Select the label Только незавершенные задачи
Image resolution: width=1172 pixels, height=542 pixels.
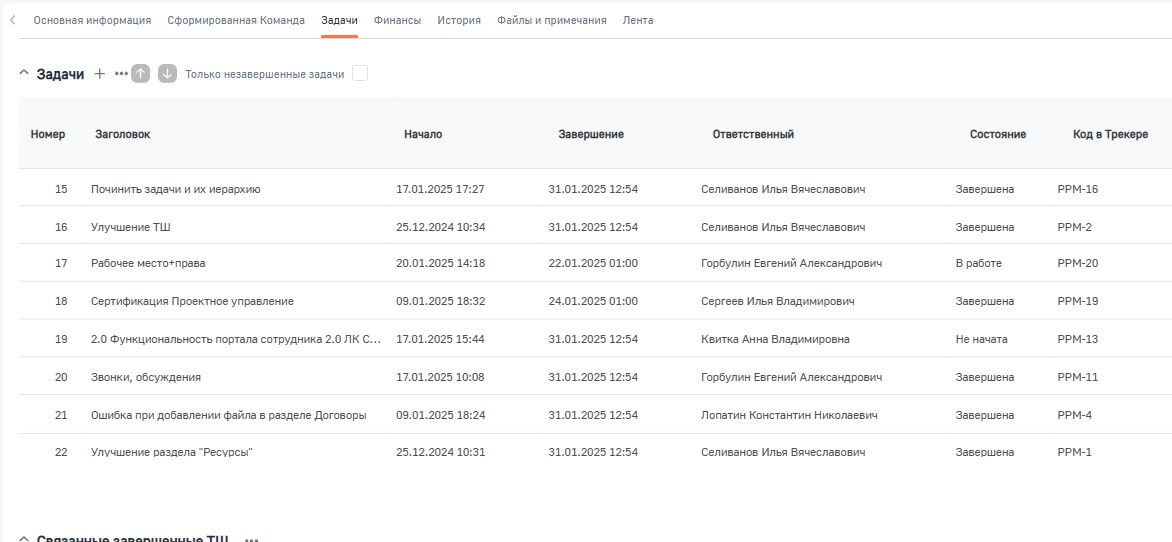point(265,74)
